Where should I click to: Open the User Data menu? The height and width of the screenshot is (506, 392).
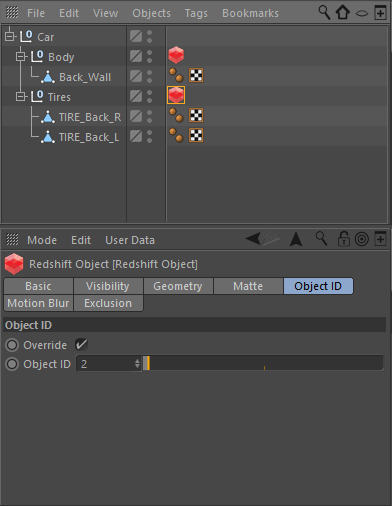130,240
